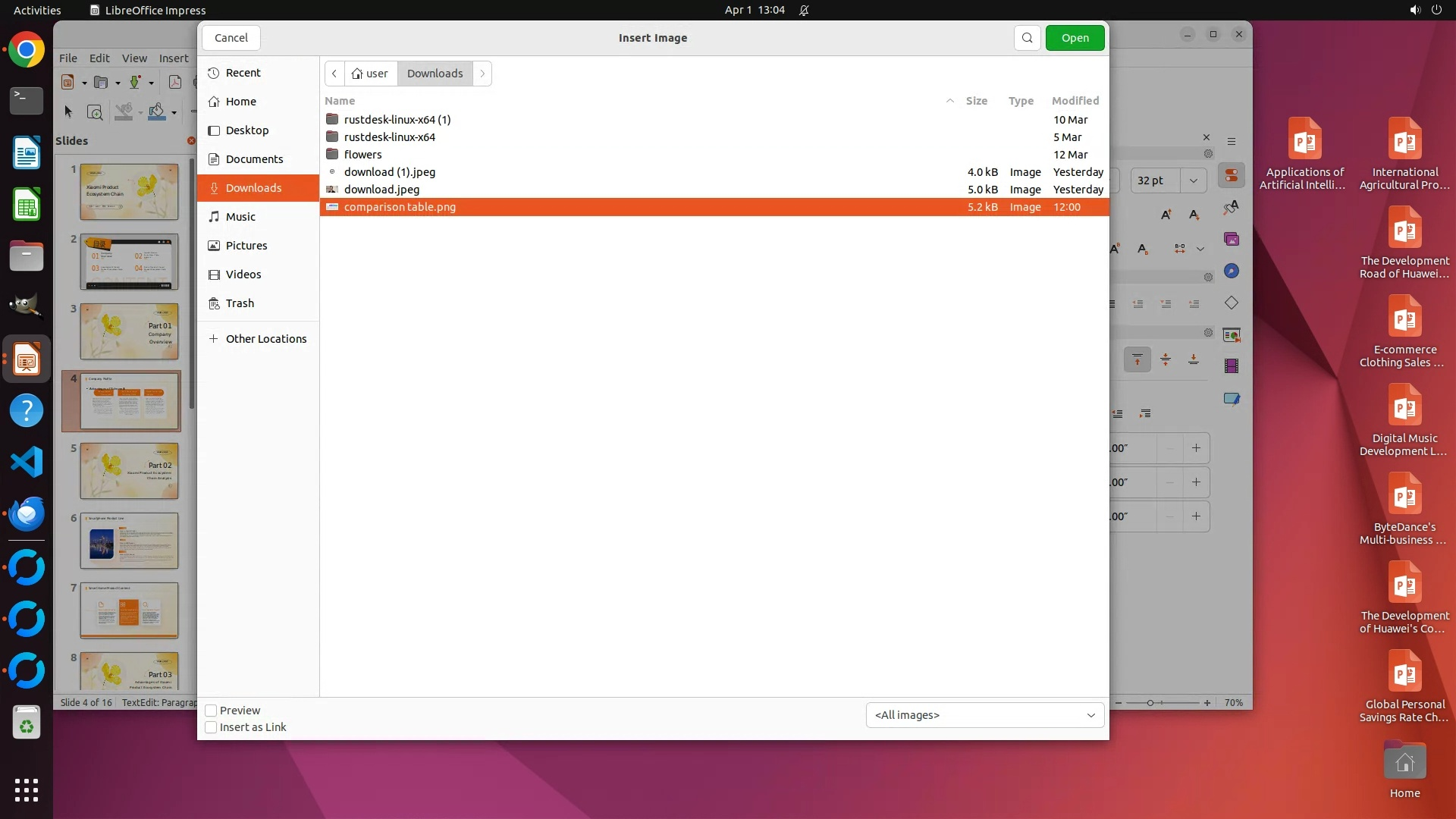The height and width of the screenshot is (819, 1456).
Task: Open the Downloads sidebar location
Action: [x=253, y=188]
